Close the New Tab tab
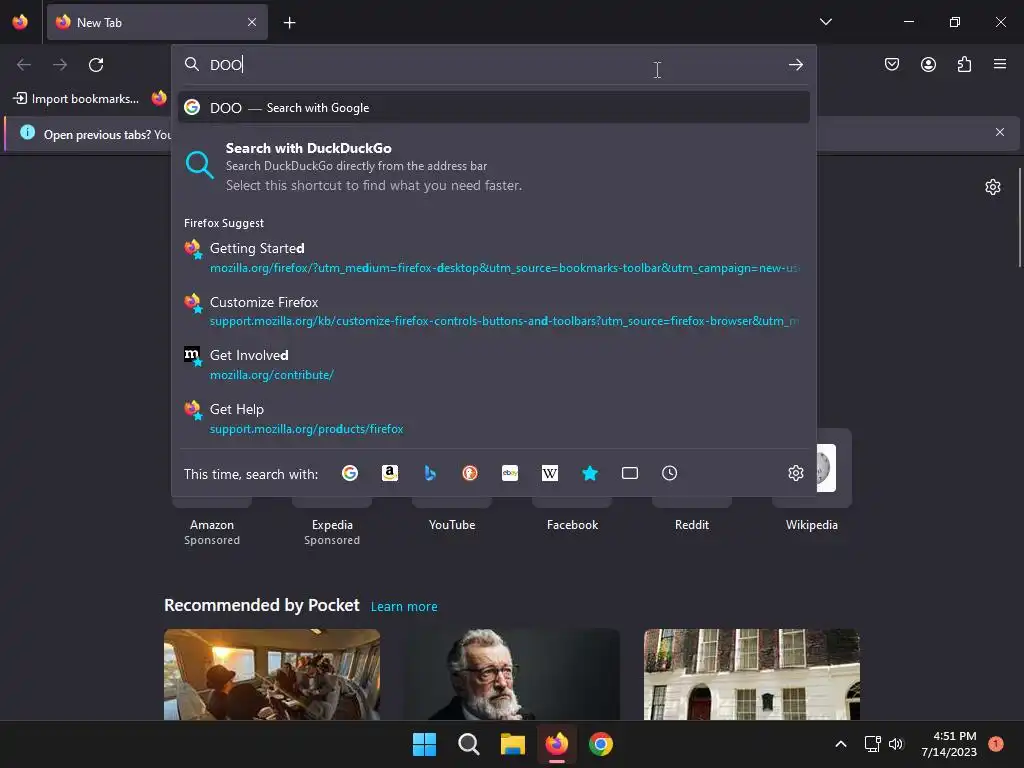This screenshot has width=1024, height=768. tap(252, 22)
